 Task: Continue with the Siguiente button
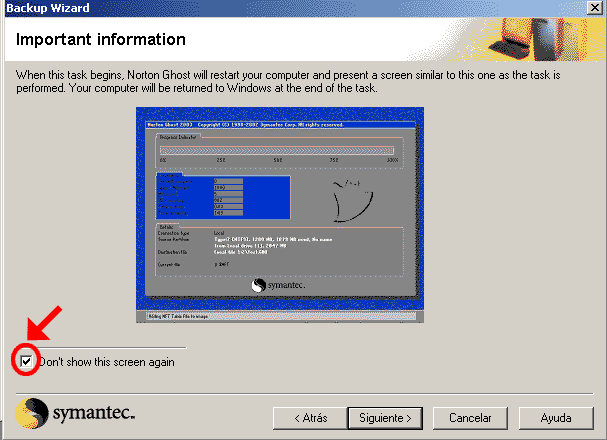click(385, 418)
